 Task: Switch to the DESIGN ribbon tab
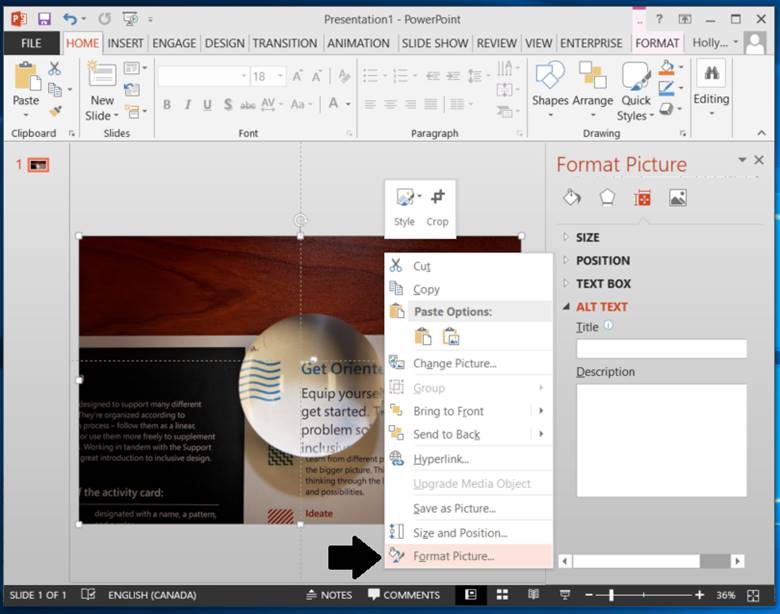(225, 43)
